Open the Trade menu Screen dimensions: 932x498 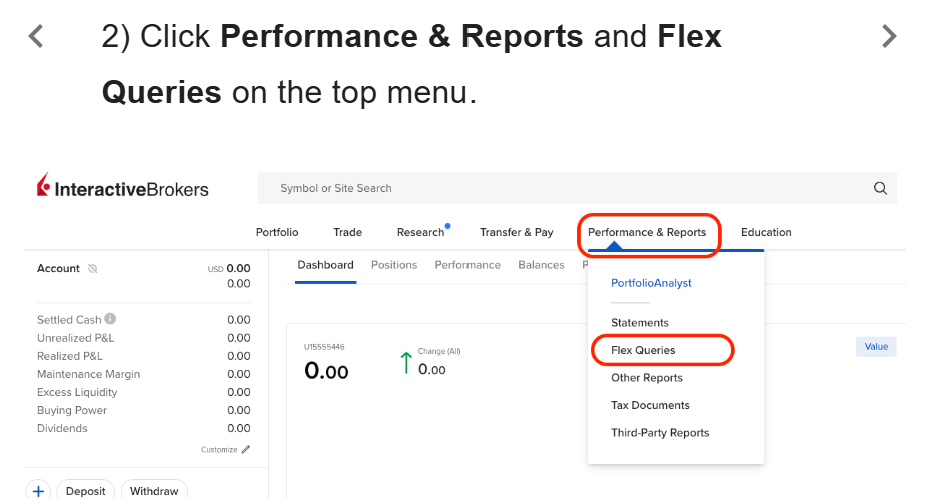(x=348, y=232)
